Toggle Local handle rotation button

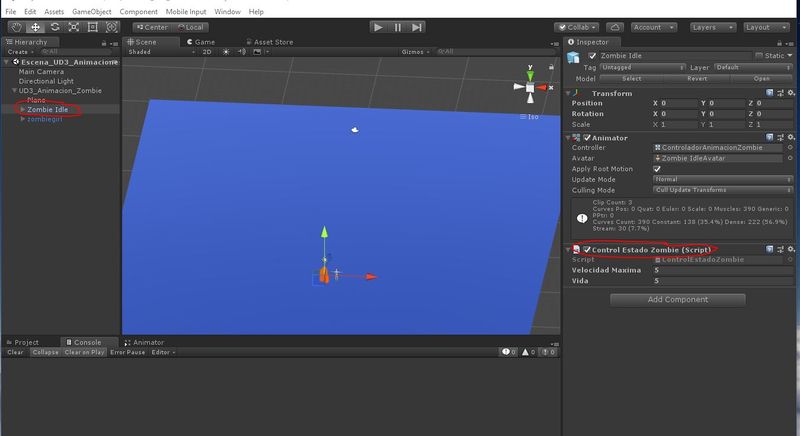(190, 28)
